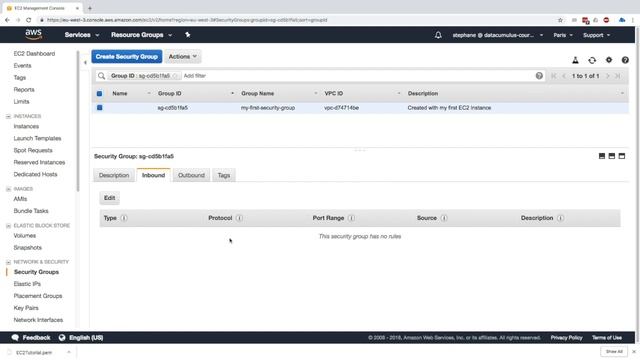This screenshot has height=360, width=640.
Task: Open the Support dropdown
Action: (x=596, y=35)
